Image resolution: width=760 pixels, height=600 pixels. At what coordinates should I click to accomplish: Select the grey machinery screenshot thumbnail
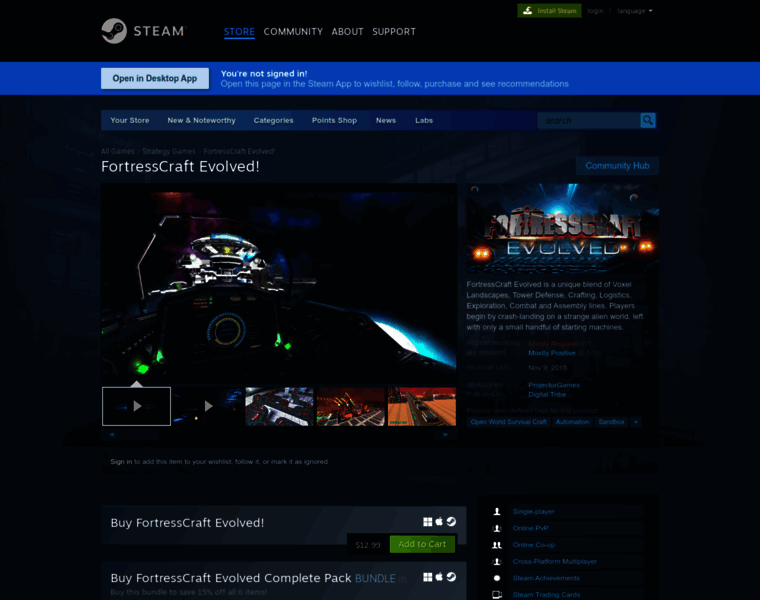click(x=279, y=406)
